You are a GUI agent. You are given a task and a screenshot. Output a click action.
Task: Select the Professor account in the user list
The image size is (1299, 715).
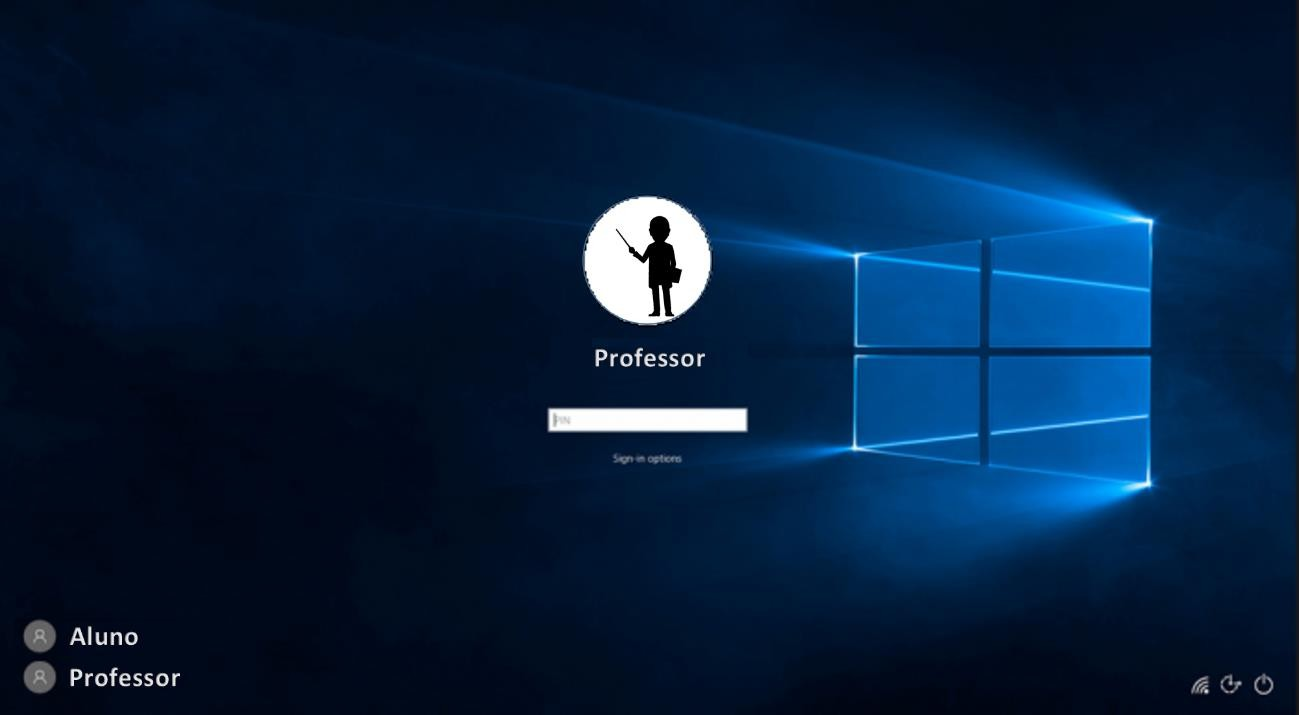click(x=102, y=678)
